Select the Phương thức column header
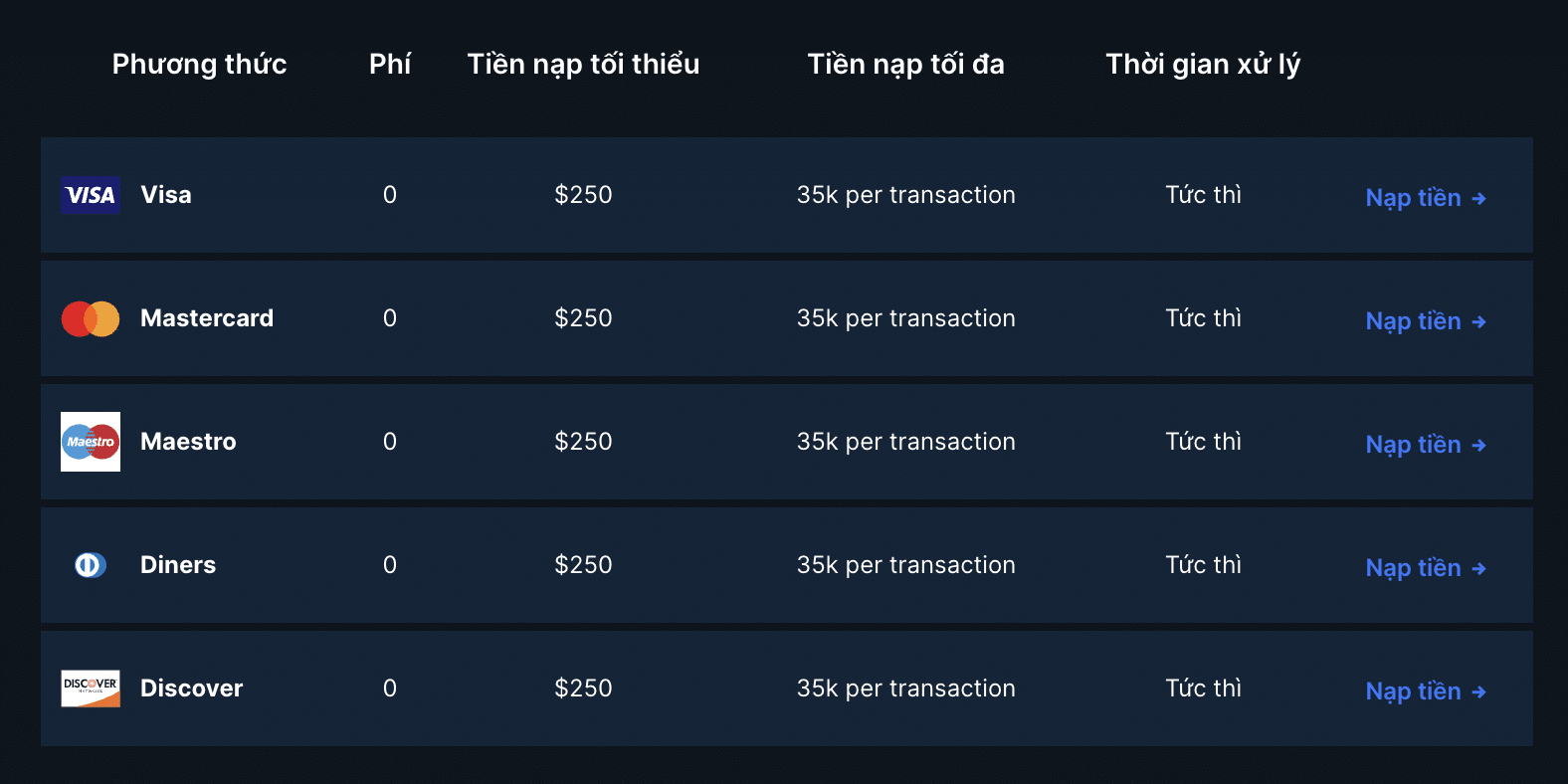 199,65
